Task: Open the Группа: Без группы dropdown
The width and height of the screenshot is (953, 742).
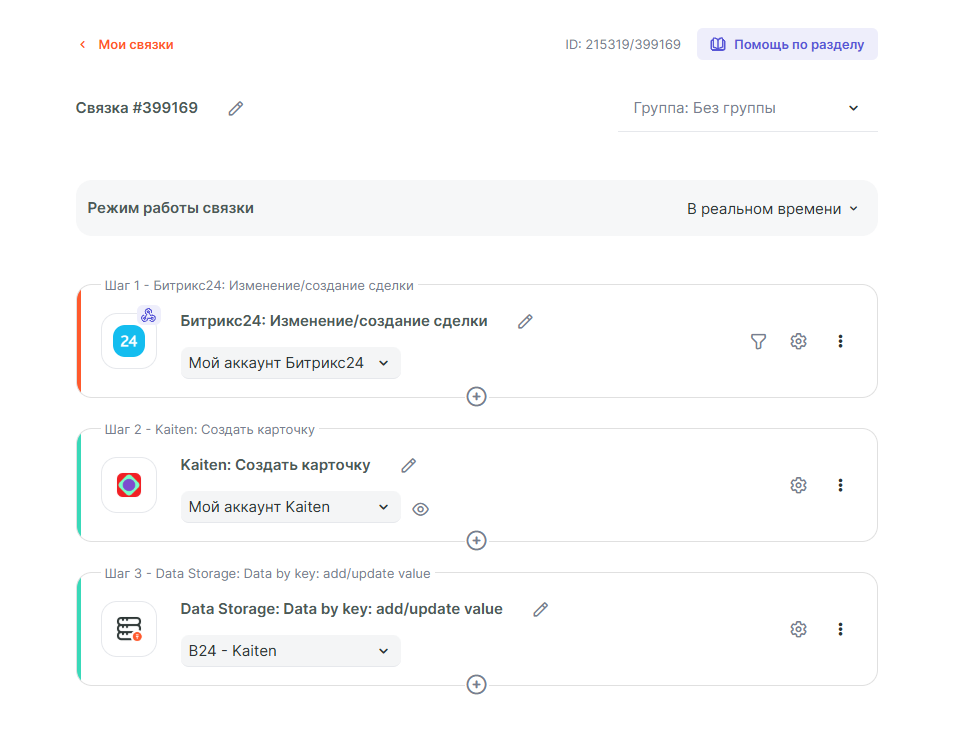Action: [746, 108]
